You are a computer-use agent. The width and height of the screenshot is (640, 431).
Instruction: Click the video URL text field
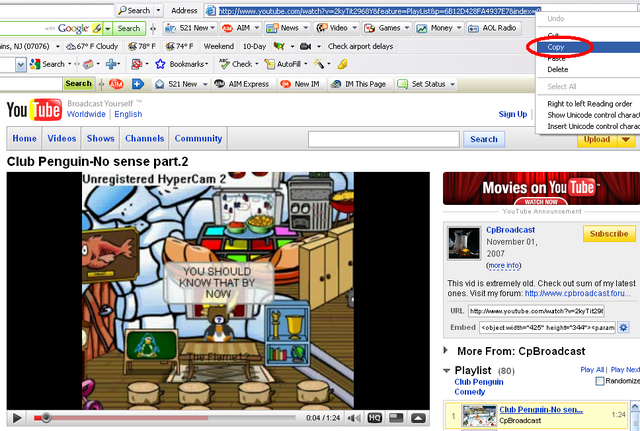[x=536, y=311]
